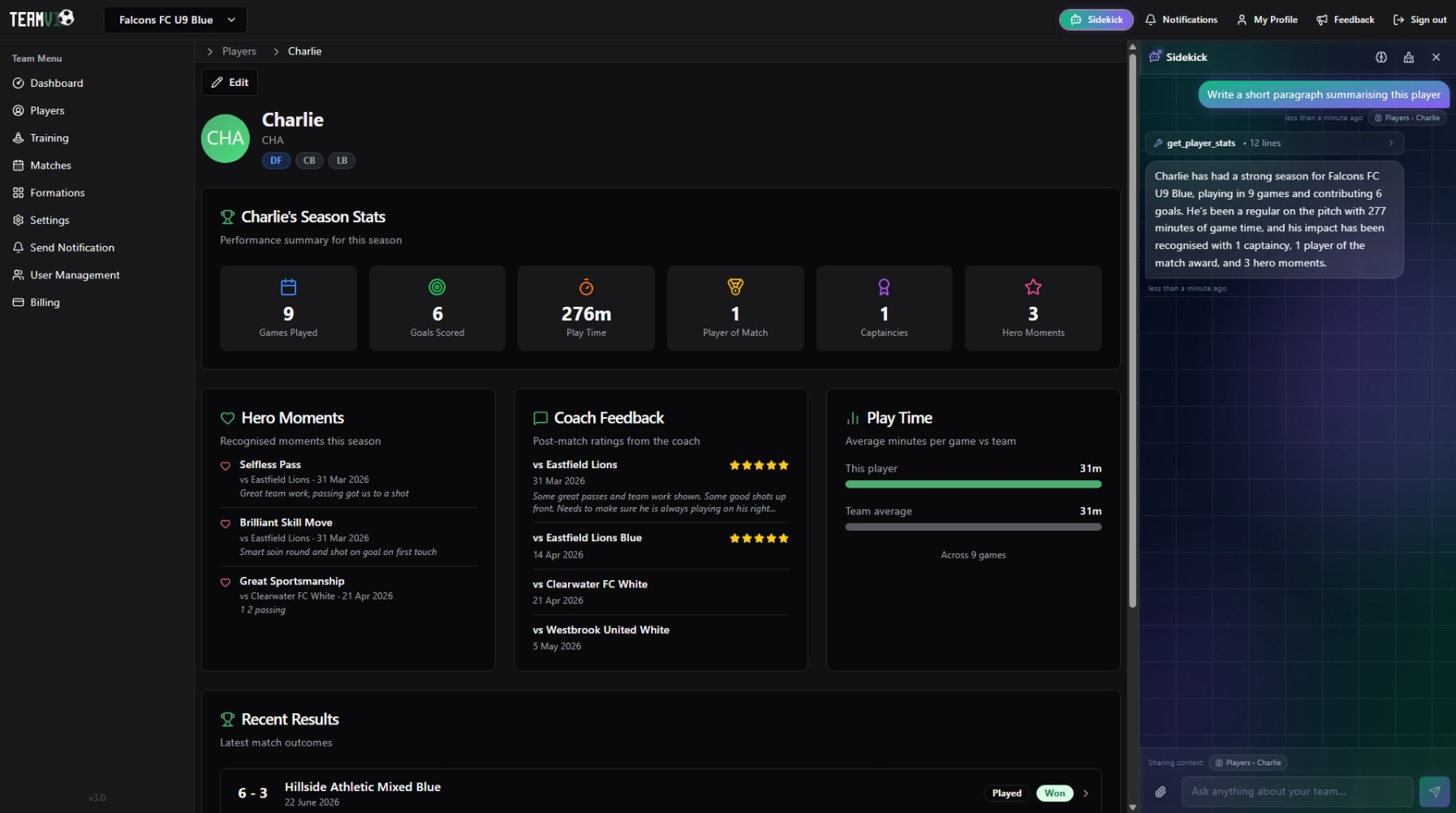Open the Falcons FC U9 Blue team dropdown
This screenshot has height=813, width=1456.
(175, 19)
